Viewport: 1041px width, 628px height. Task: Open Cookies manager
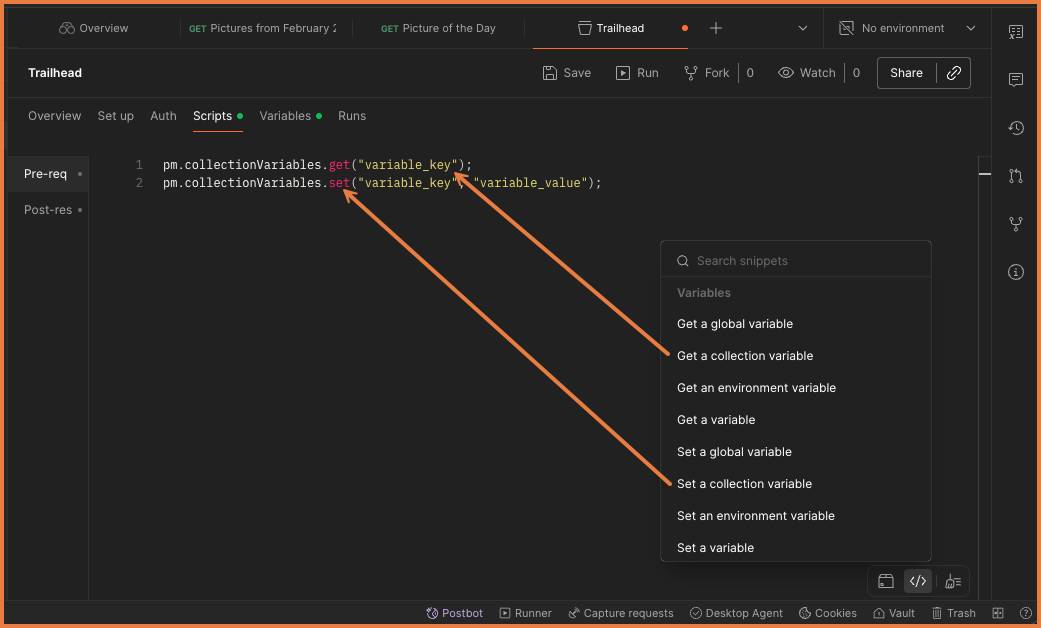[x=827, y=613]
